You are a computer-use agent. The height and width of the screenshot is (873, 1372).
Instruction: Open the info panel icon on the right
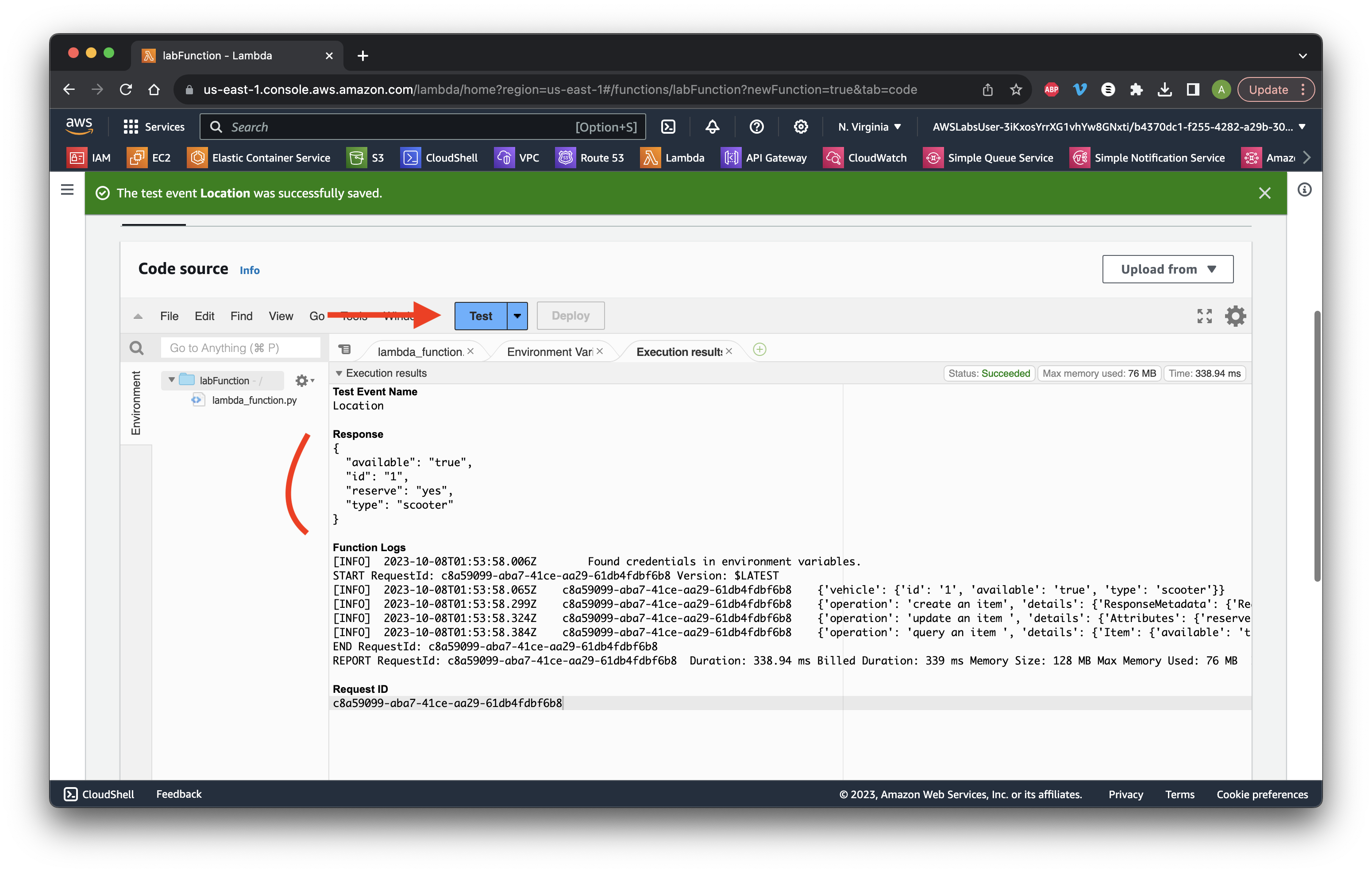coord(1304,190)
